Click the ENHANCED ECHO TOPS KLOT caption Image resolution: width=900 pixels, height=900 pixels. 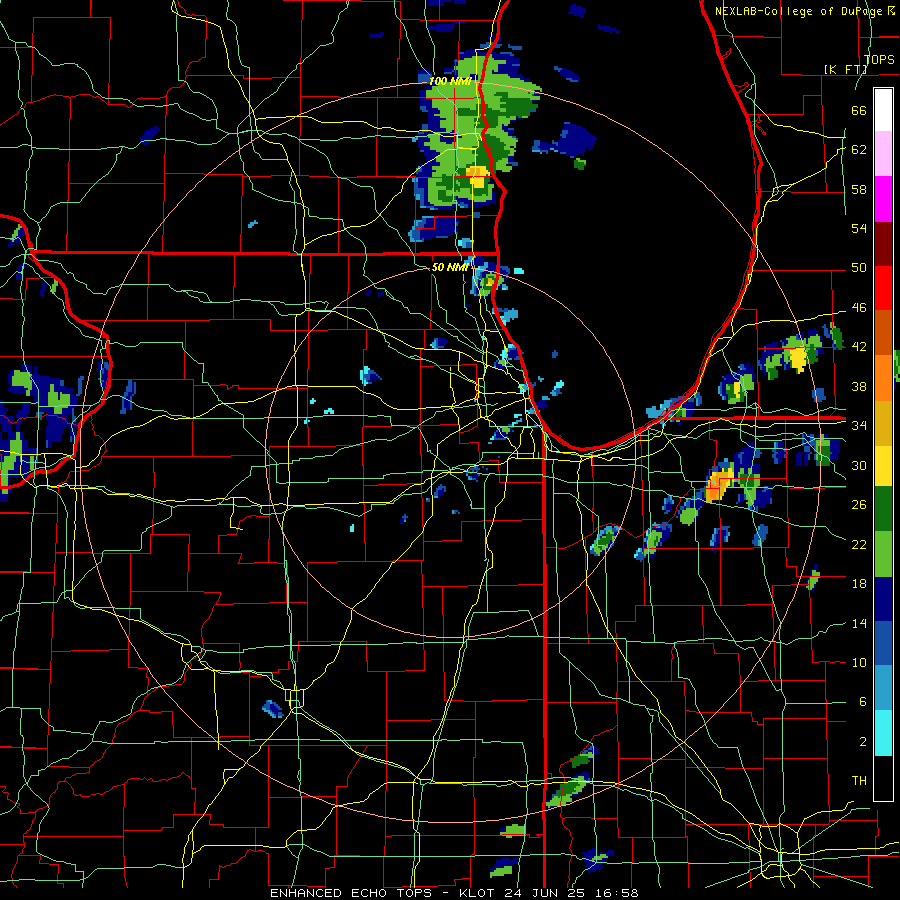pyautogui.click(x=454, y=893)
